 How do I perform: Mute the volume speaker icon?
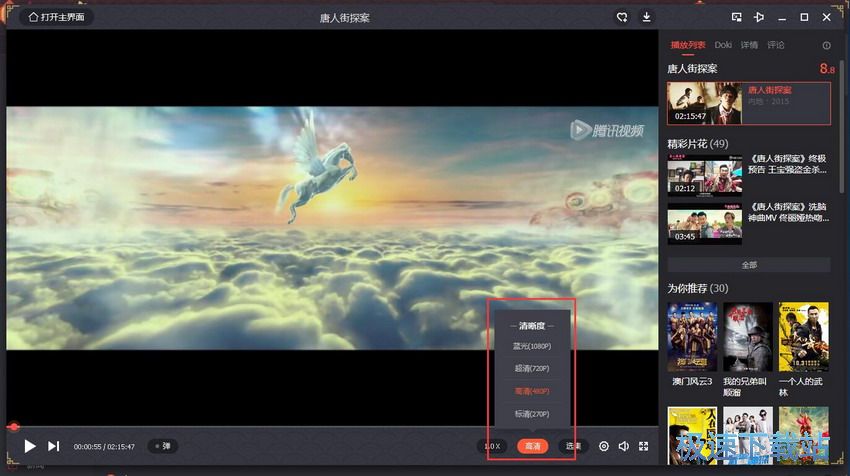tap(623, 446)
